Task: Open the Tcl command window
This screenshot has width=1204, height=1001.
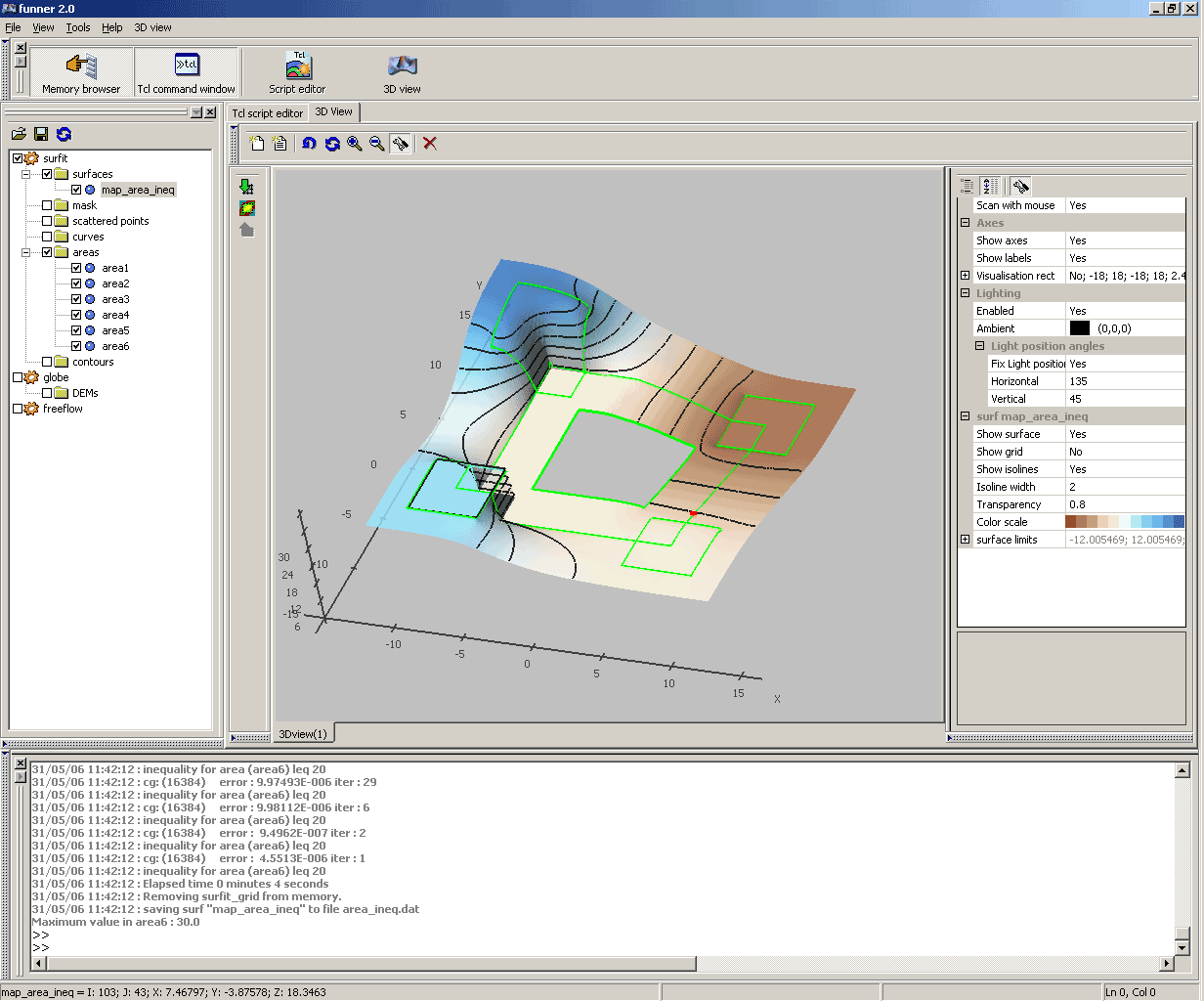Action: pos(186,72)
